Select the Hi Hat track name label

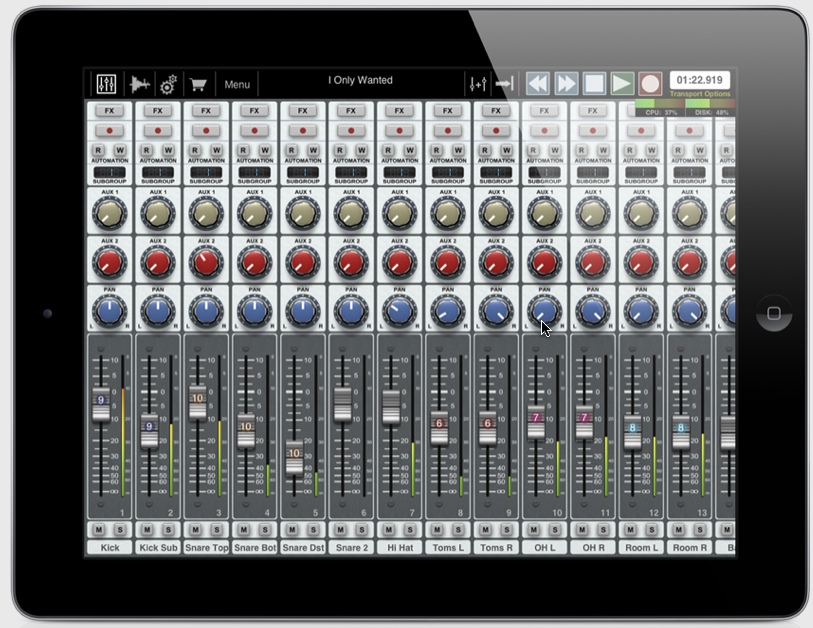pyautogui.click(x=399, y=548)
